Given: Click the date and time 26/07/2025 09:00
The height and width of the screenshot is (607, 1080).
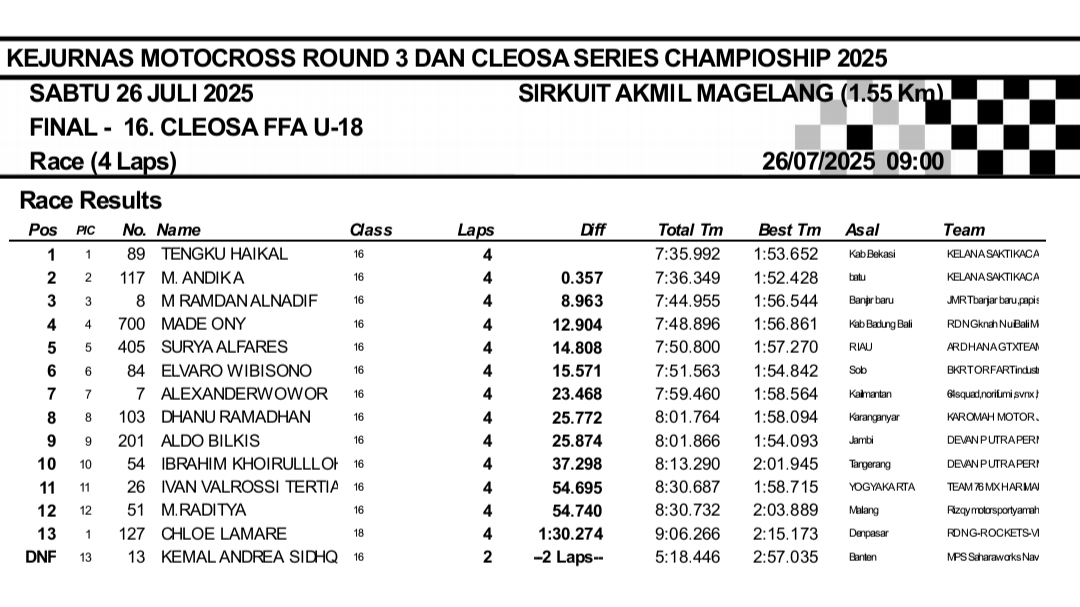Looking at the screenshot, I should (852, 162).
